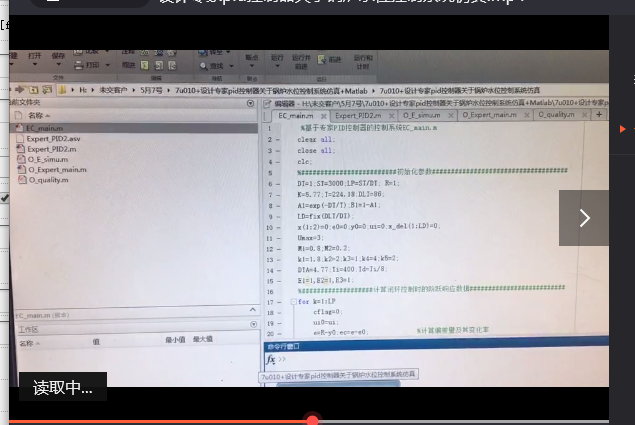Viewport: 635px width, 425px height.
Task: Open the 保存 dropdown arrow
Action: click(x=58, y=64)
